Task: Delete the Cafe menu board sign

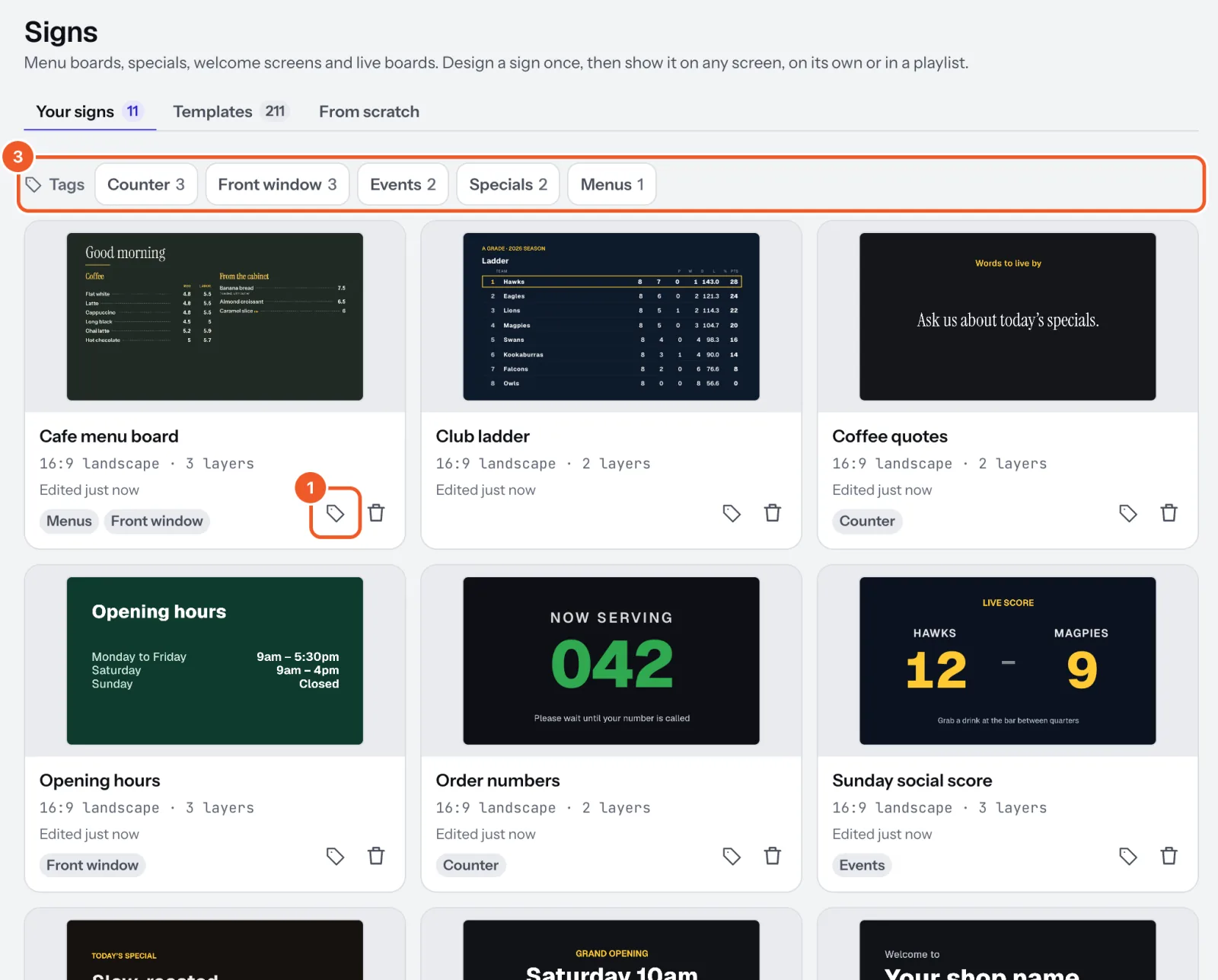Action: 376,513
